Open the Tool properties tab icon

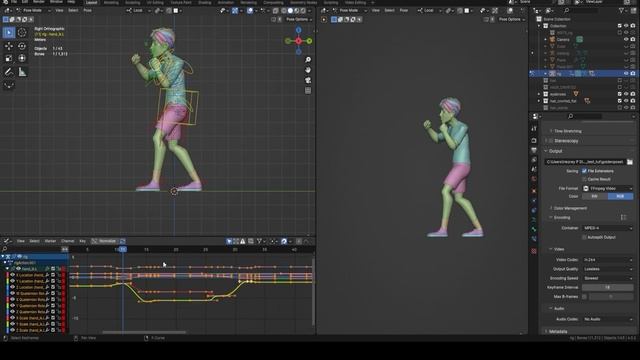coord(534,129)
